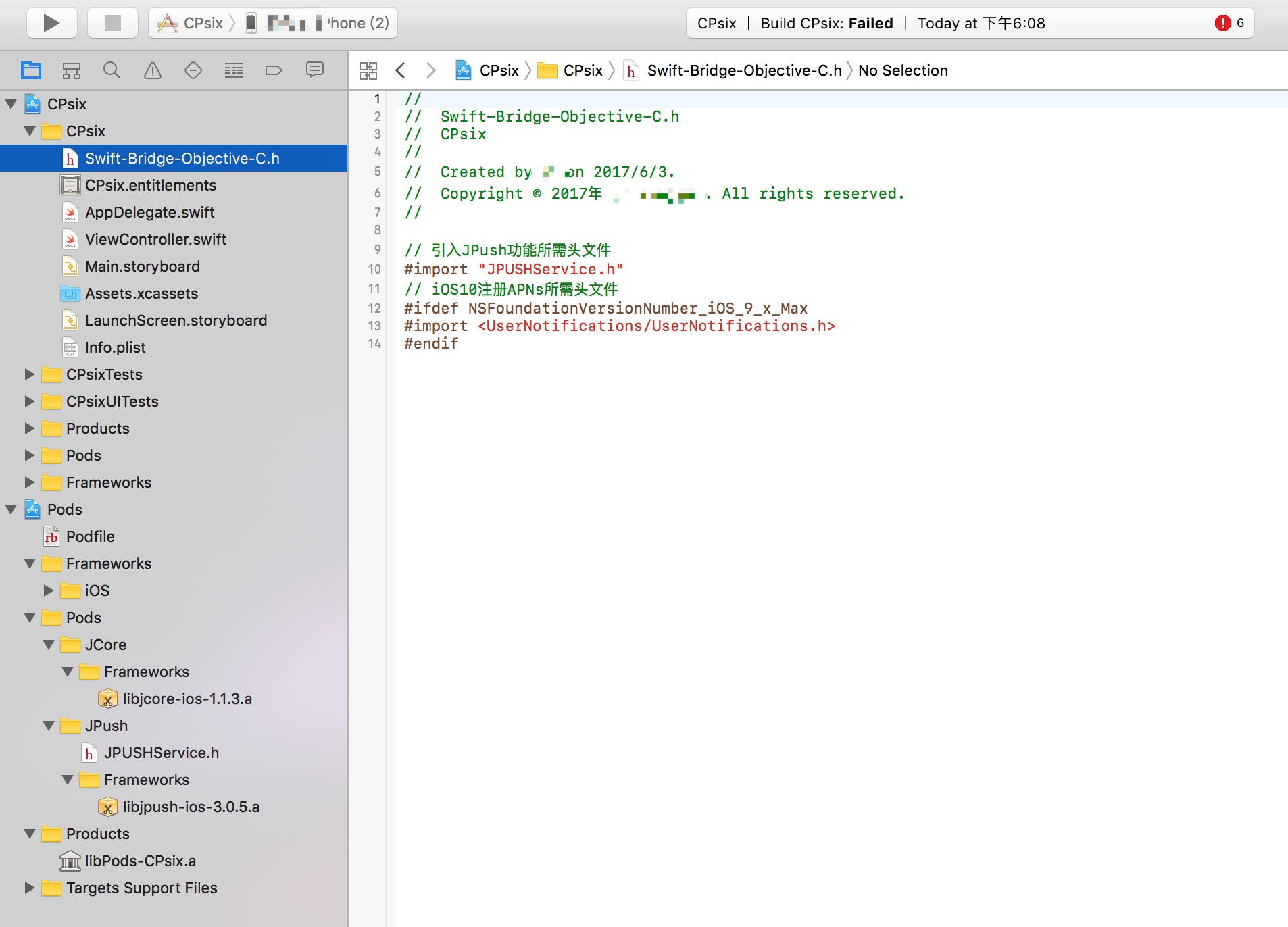Screen dimensions: 1288x927
Task: Run the project with the Play button
Action: (x=51, y=23)
